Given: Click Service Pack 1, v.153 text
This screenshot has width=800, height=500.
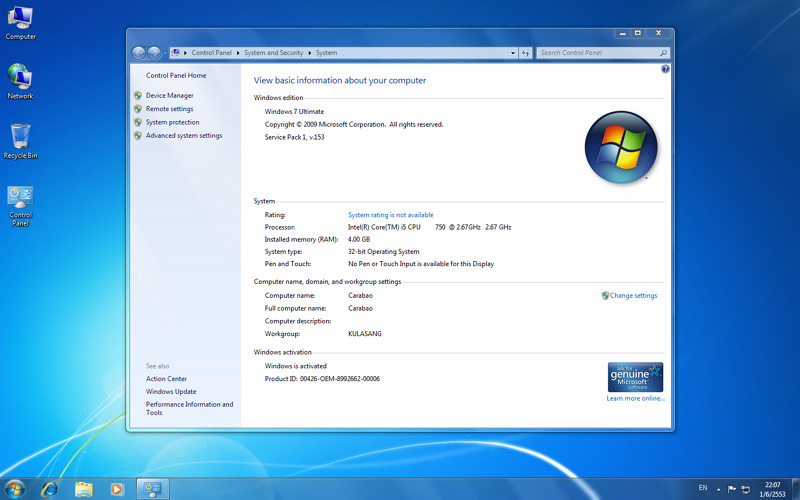Looking at the screenshot, I should [x=294, y=137].
